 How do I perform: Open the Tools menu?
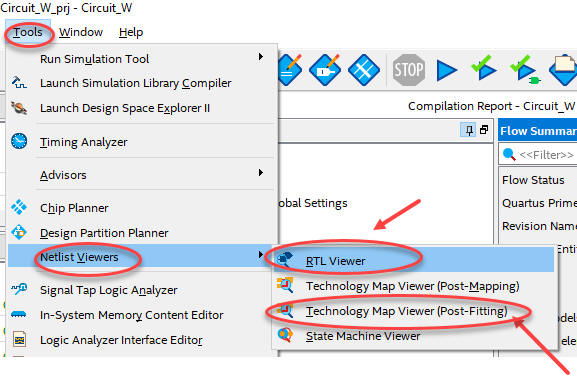[28, 32]
